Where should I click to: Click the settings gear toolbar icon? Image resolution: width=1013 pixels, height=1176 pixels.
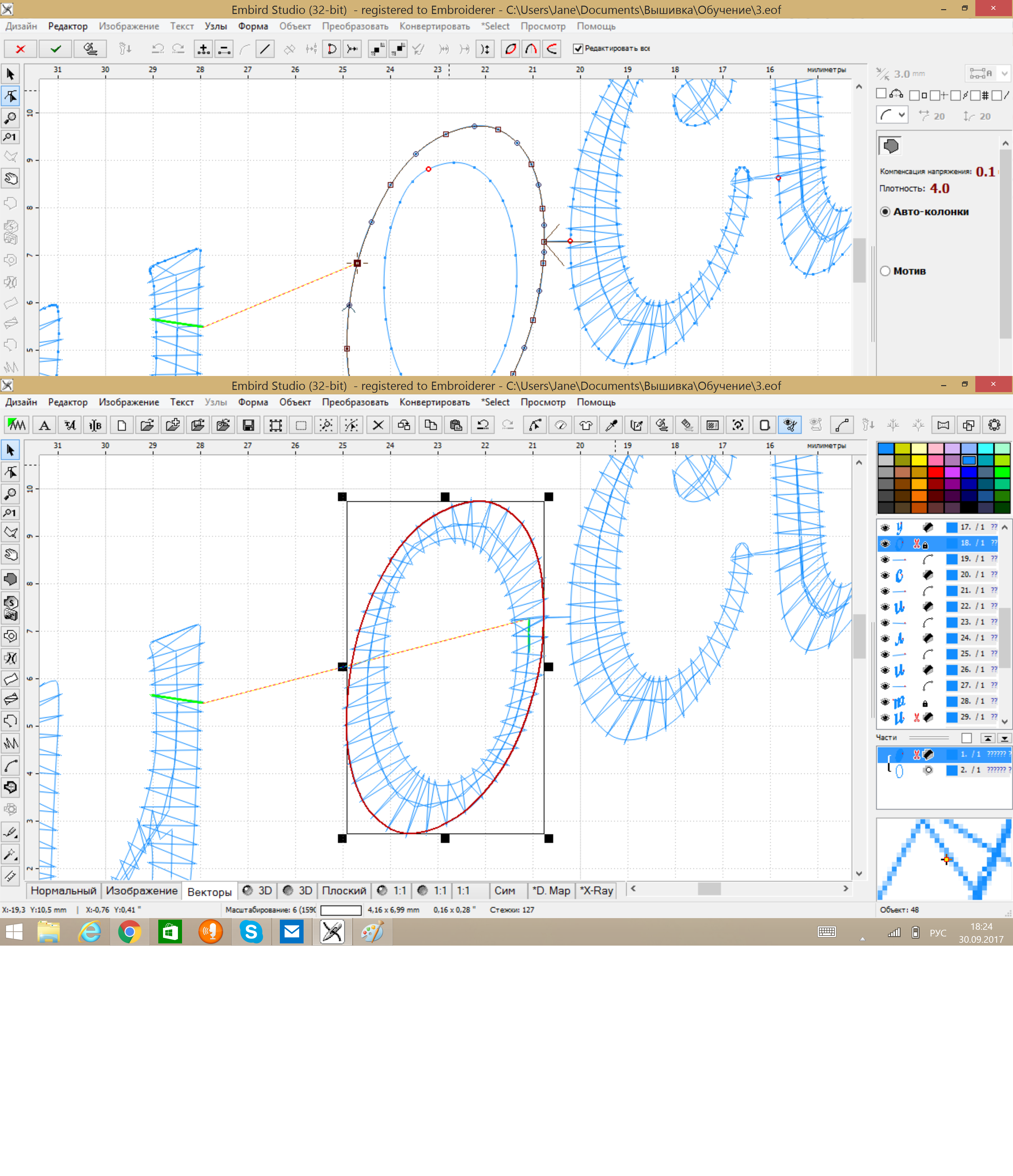994,425
